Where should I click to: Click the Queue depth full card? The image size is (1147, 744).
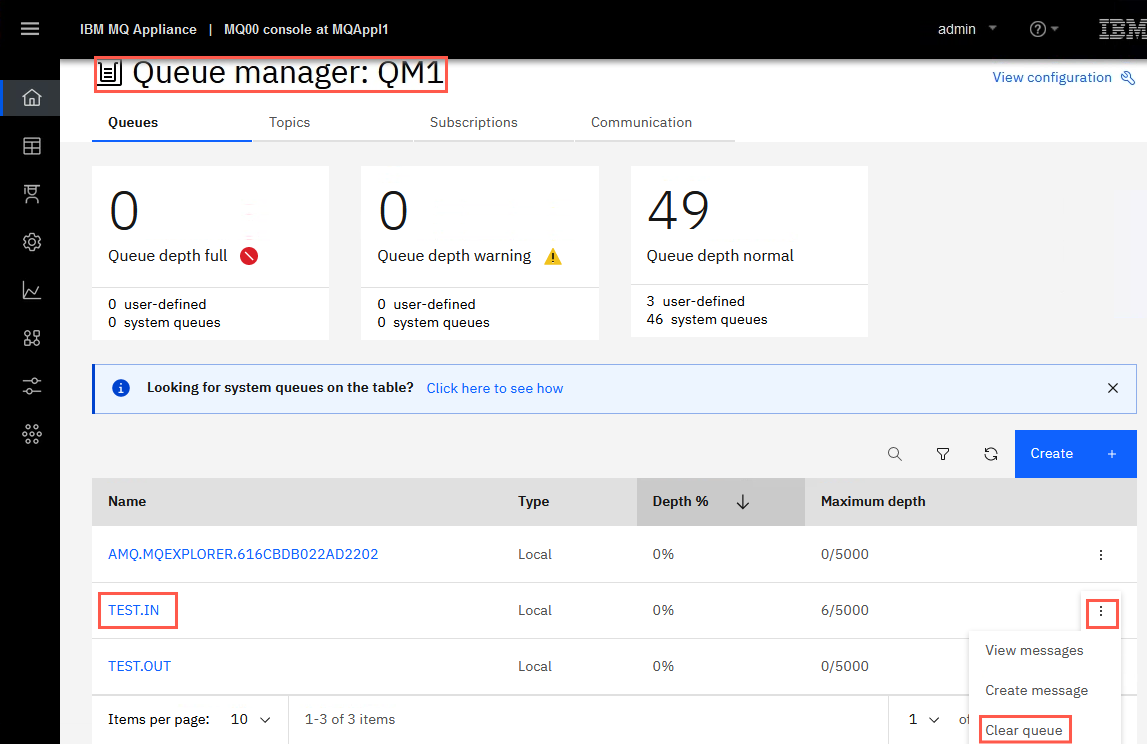click(x=210, y=253)
